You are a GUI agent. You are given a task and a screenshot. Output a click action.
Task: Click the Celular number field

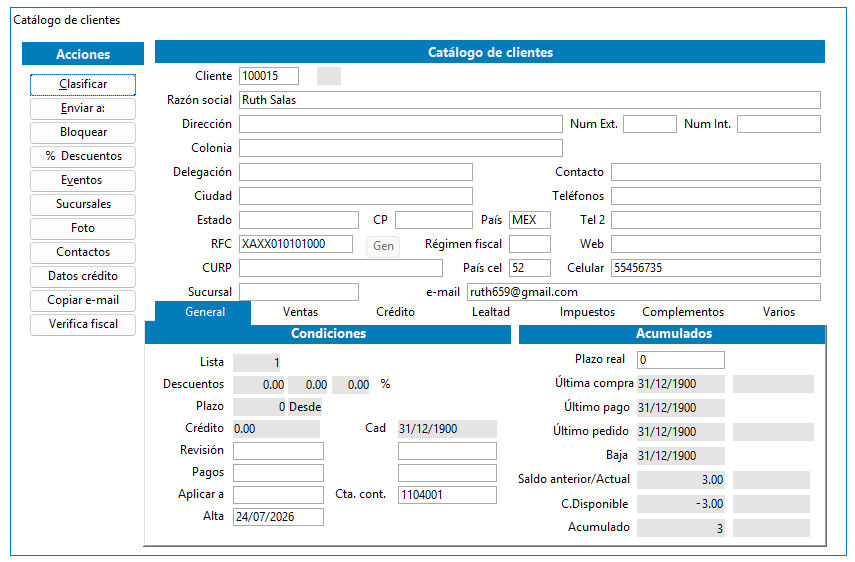coord(715,268)
